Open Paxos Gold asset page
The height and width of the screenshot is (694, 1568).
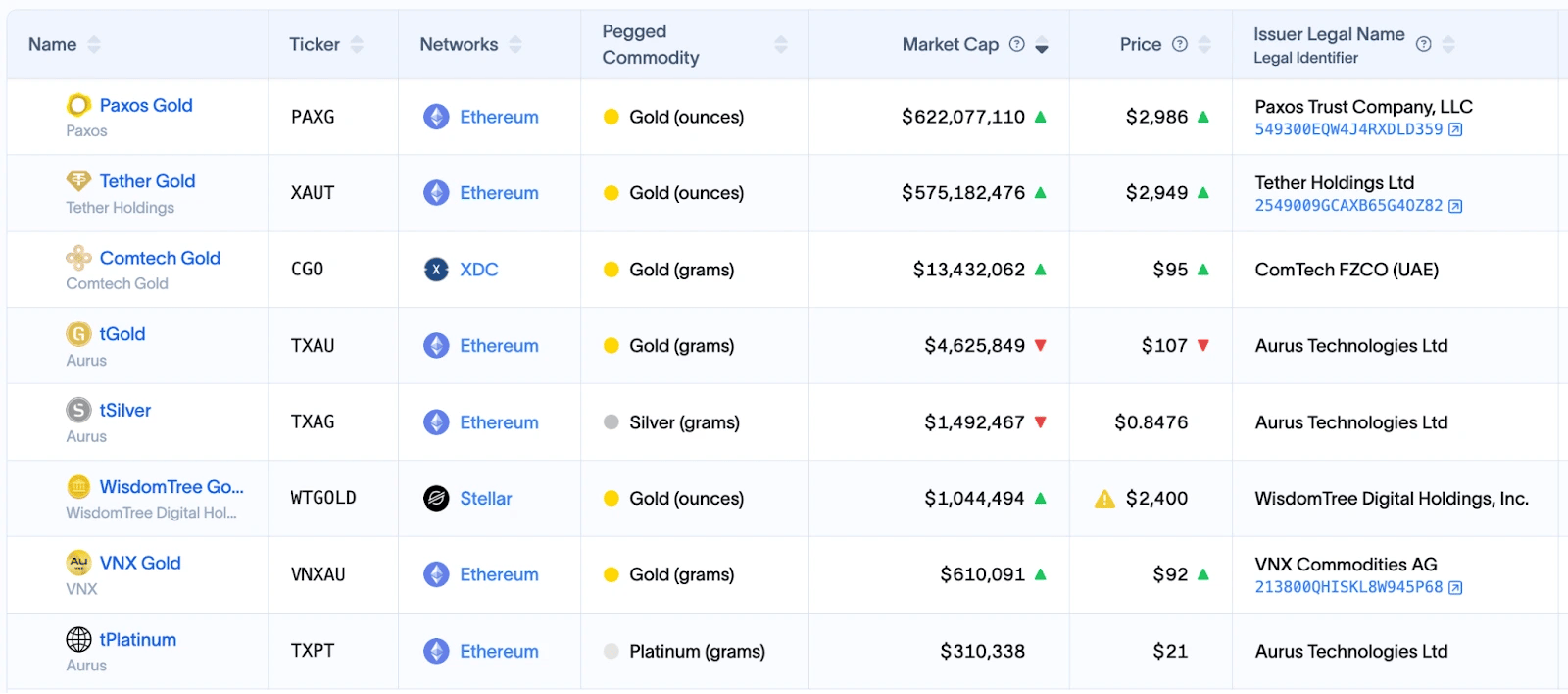[x=146, y=105]
